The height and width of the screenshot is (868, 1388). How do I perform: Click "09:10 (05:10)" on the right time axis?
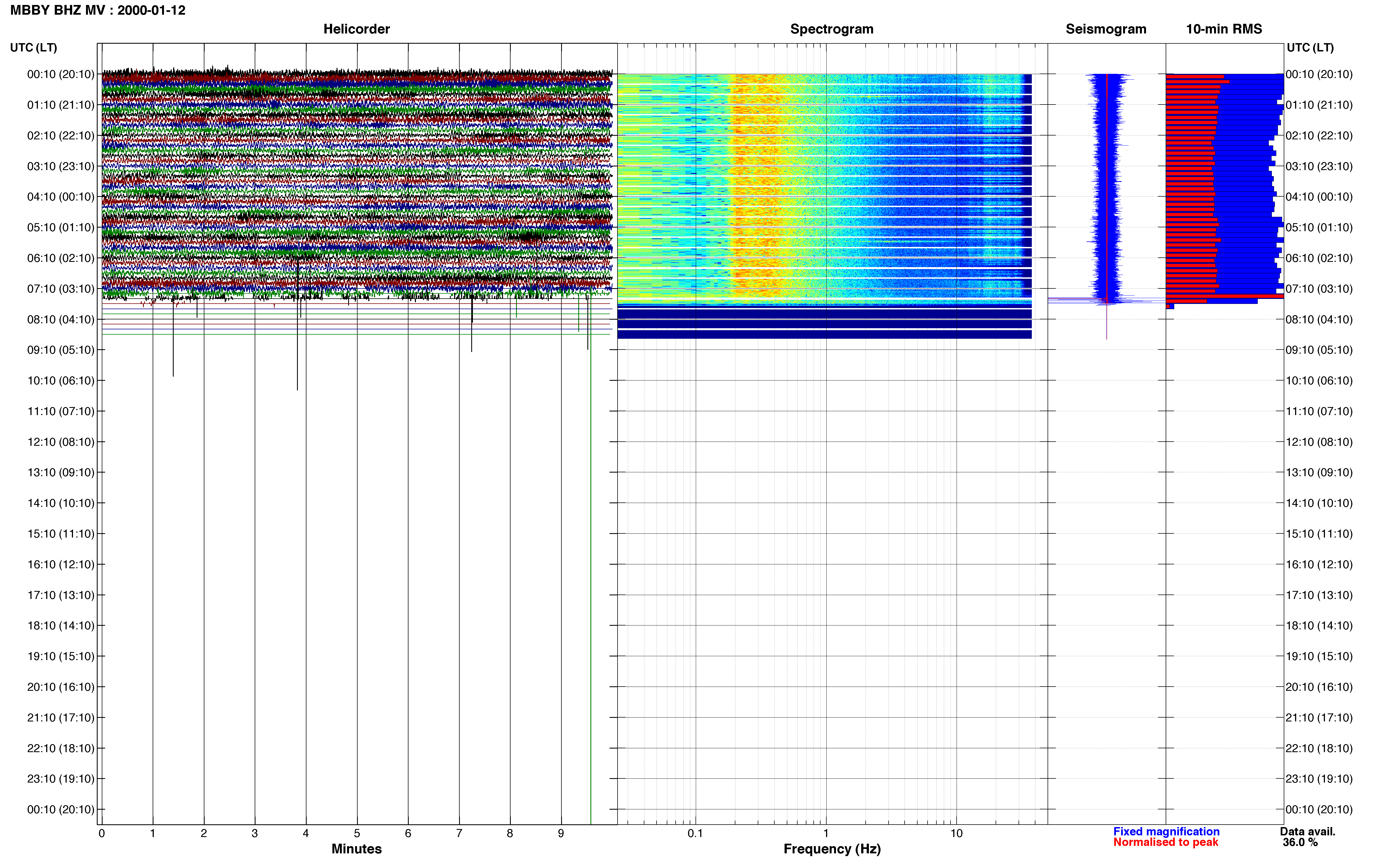1319,350
